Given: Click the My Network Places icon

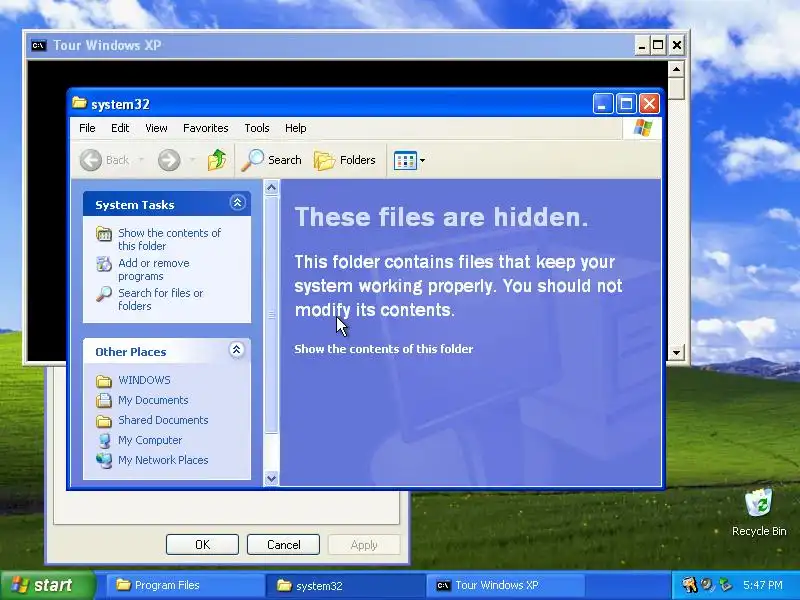Looking at the screenshot, I should coord(104,460).
